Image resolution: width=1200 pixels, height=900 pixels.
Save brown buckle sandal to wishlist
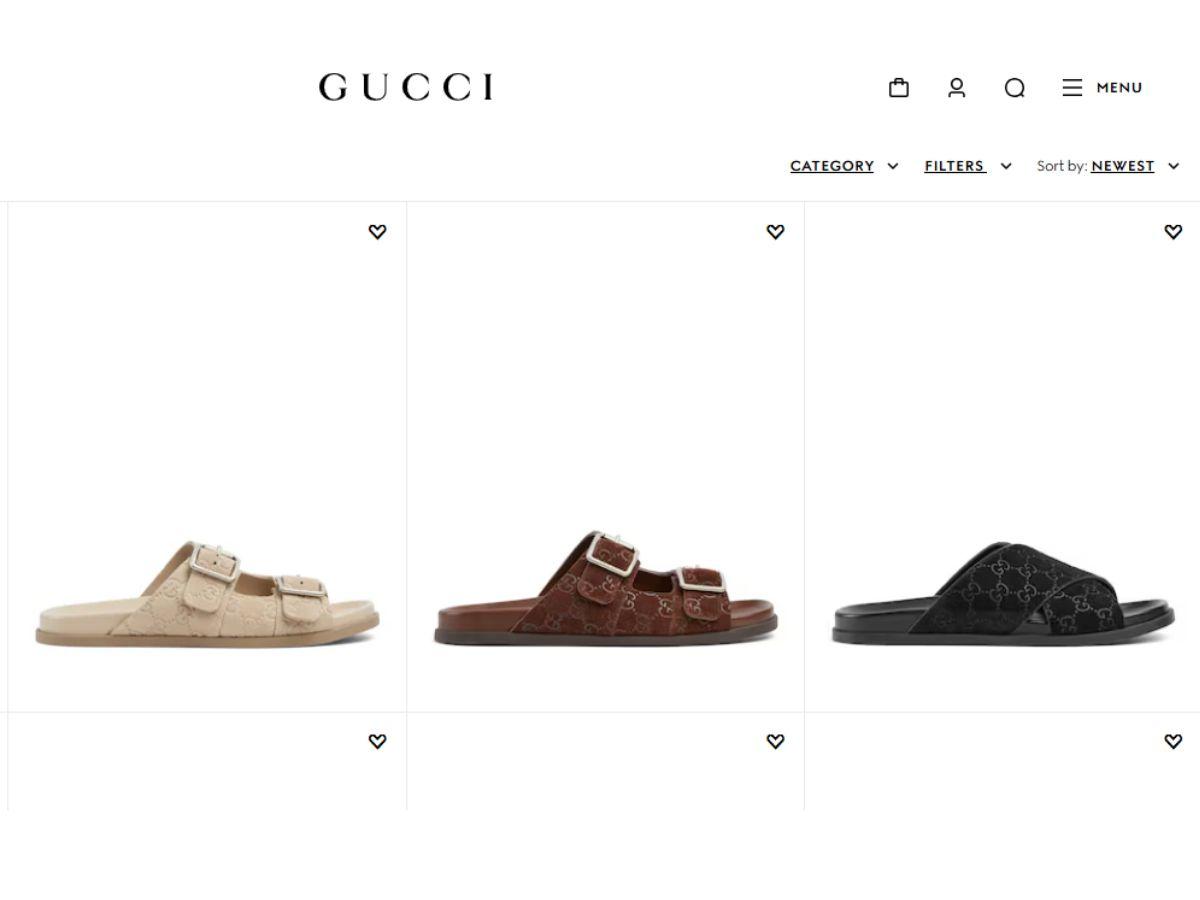[775, 232]
